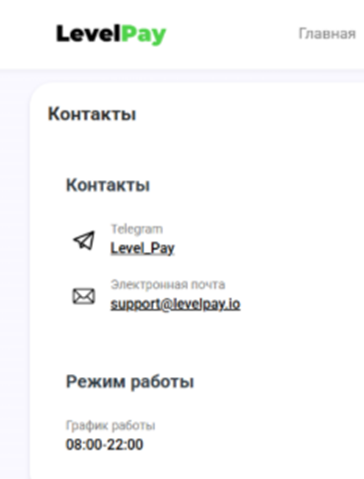Select the Режим работы heading
This screenshot has height=479, width=364.
click(x=130, y=382)
